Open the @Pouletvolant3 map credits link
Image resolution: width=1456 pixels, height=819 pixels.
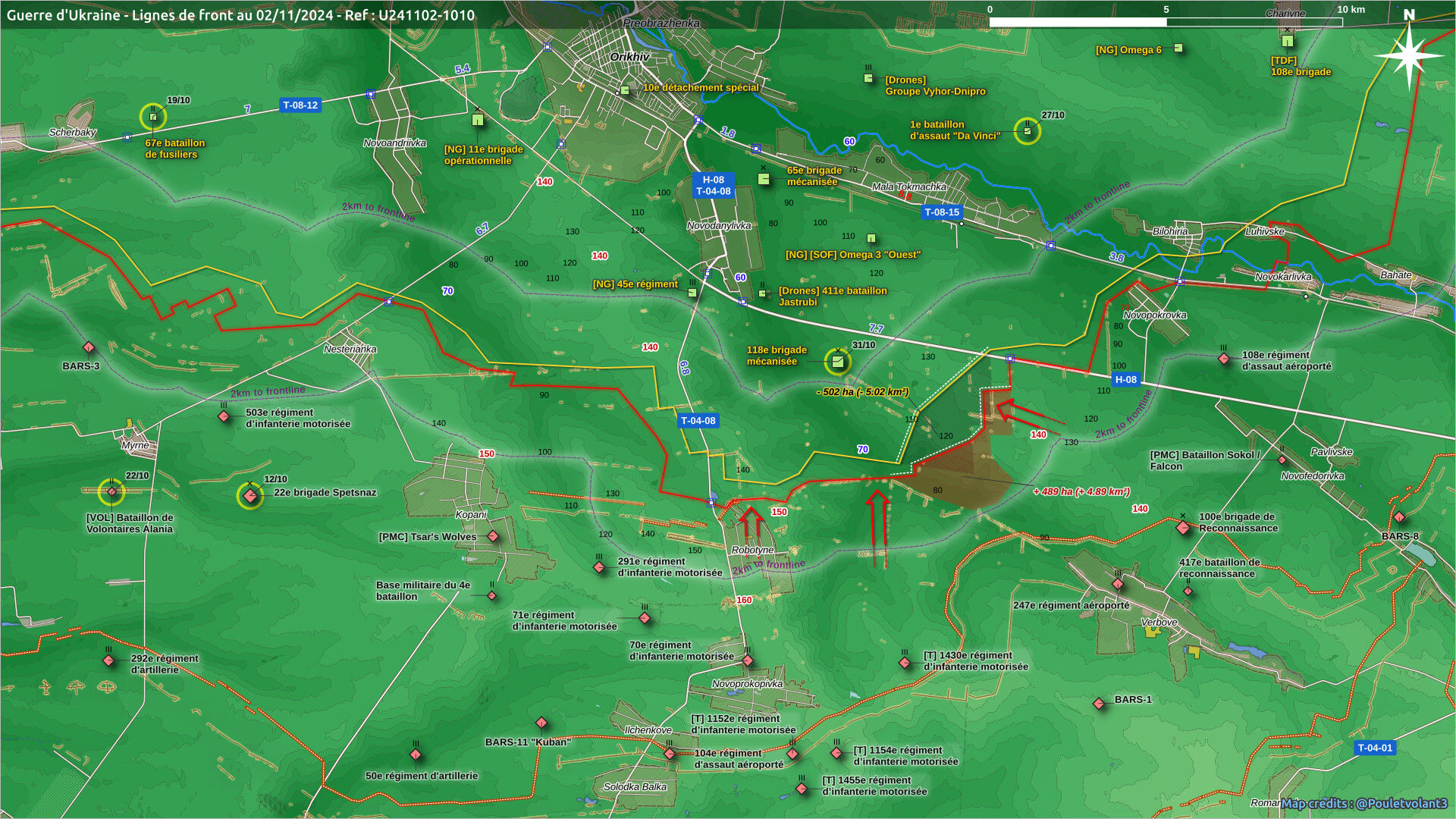(1401, 804)
